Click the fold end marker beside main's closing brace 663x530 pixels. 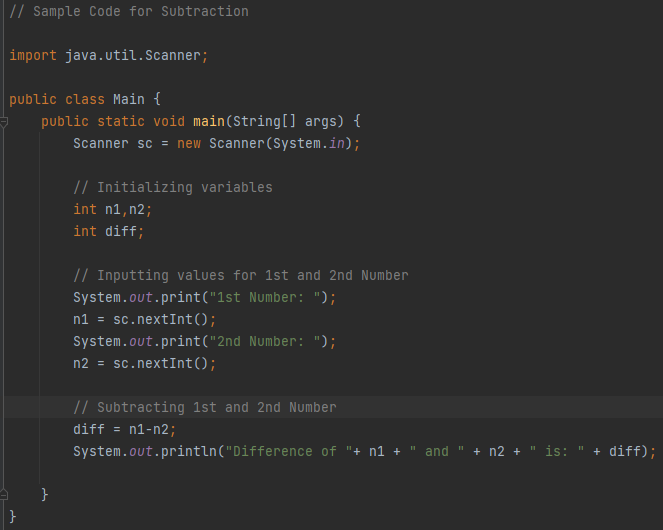pos(3,494)
